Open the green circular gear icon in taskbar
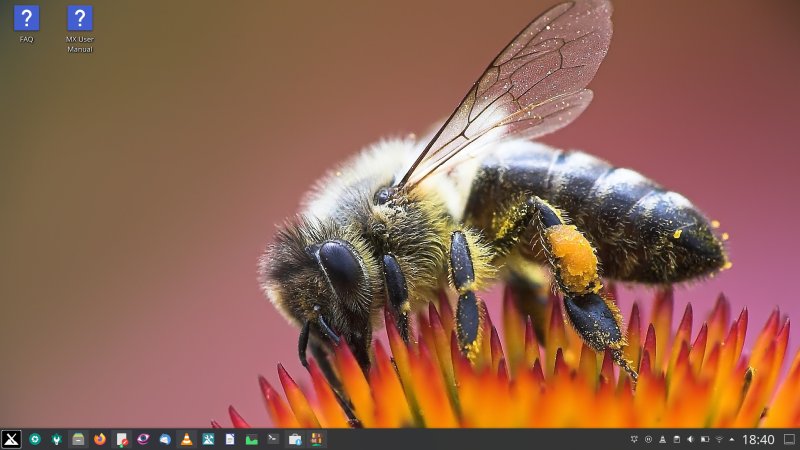800x450 pixels. pyautogui.click(x=35, y=439)
